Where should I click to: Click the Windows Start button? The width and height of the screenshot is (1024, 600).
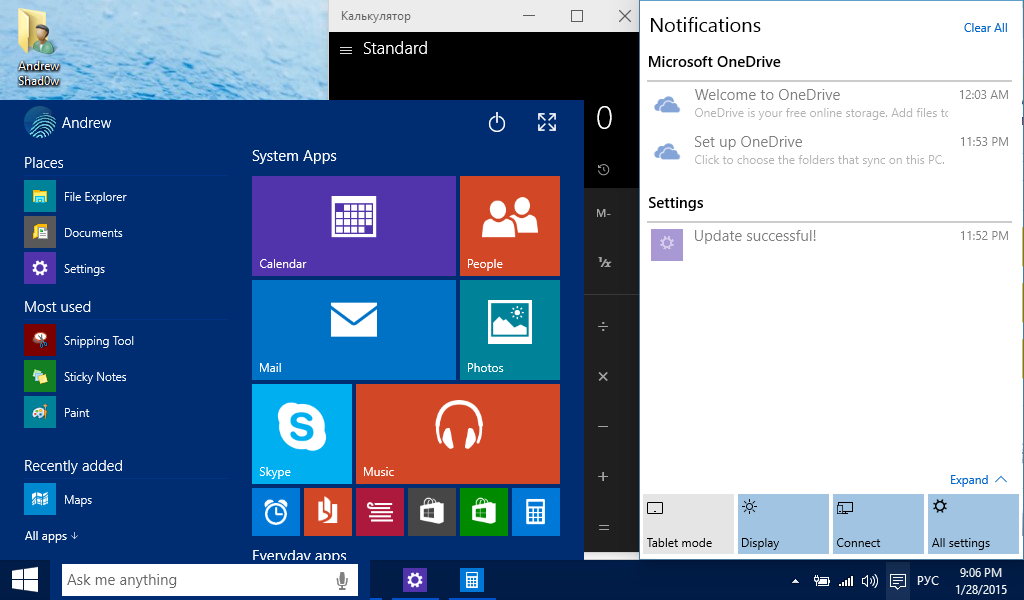click(x=25, y=580)
